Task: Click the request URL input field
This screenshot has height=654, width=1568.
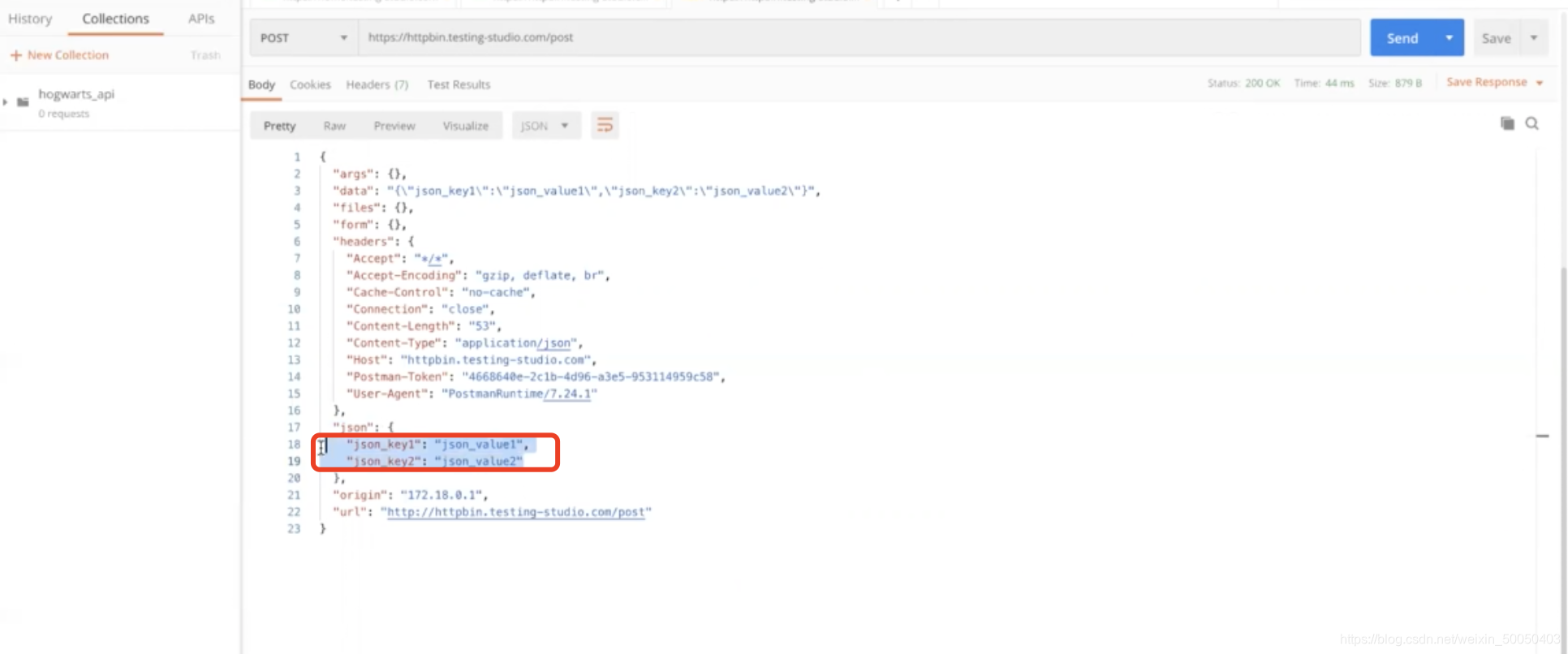Action: point(859,37)
